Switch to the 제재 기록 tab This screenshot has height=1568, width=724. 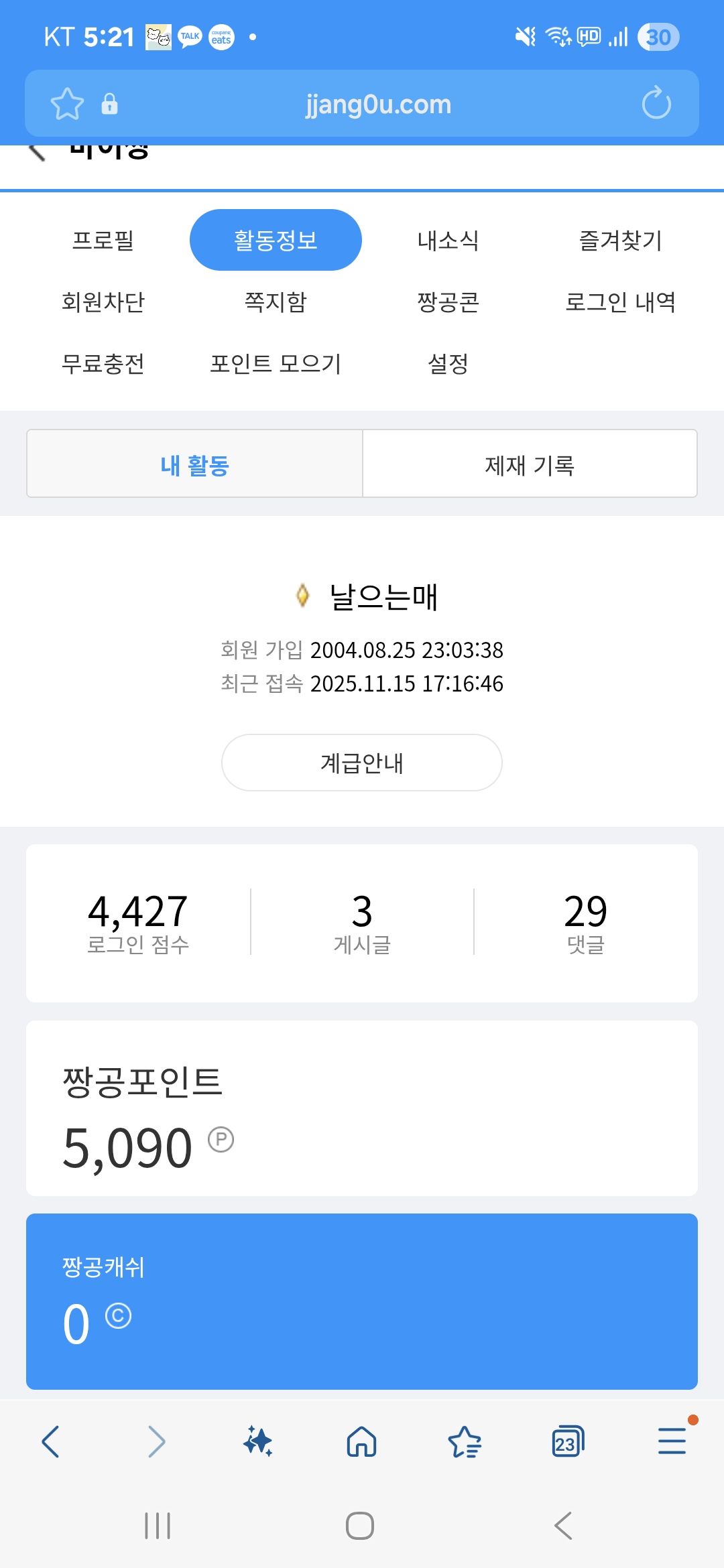point(530,464)
